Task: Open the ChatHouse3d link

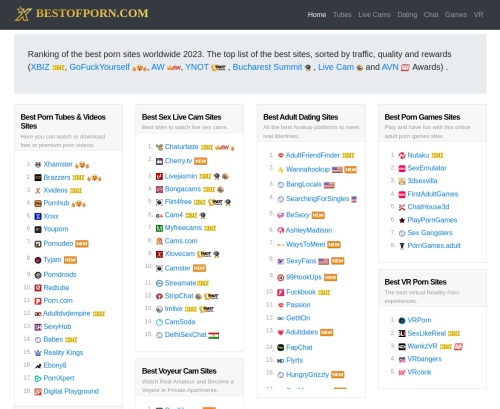Action: coord(428,207)
